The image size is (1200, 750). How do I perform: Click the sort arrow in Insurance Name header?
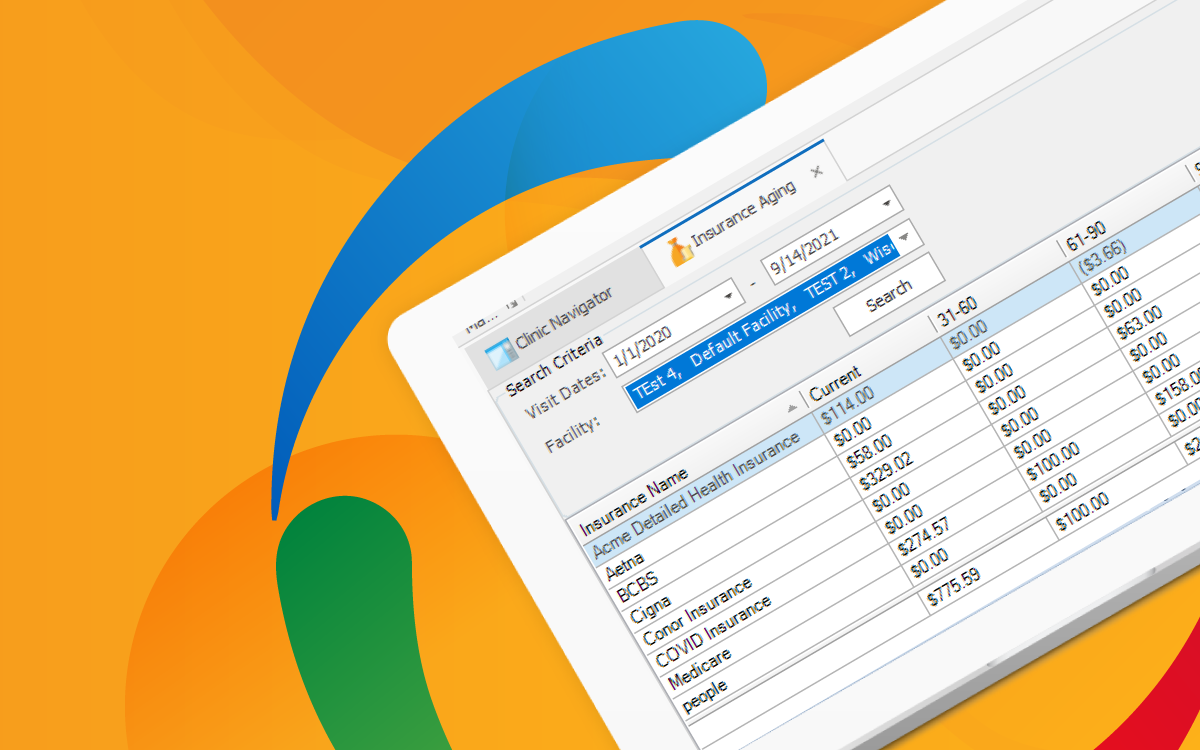[x=793, y=408]
